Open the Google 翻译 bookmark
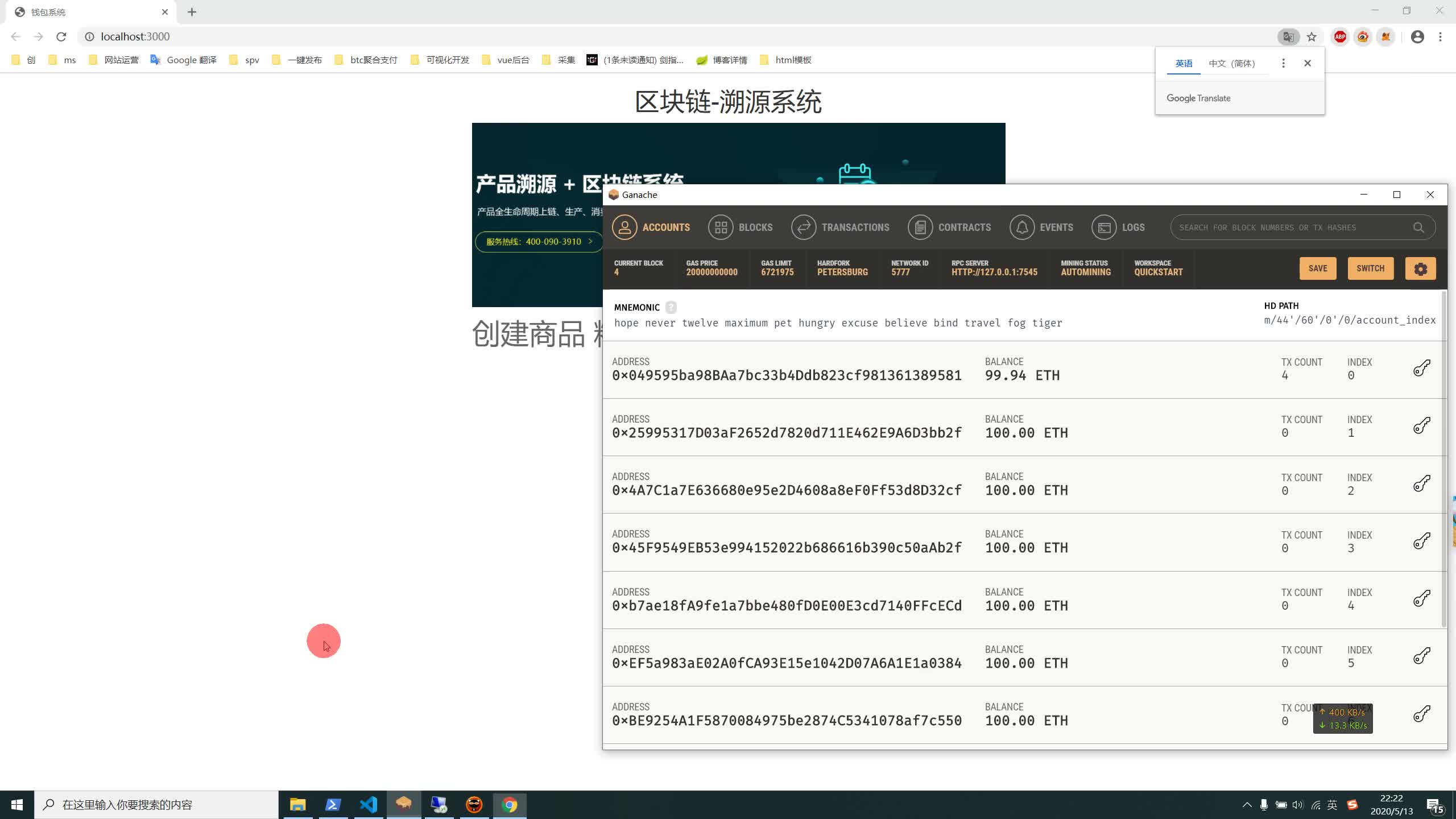Screen dimensions: 1456x819 183,60
